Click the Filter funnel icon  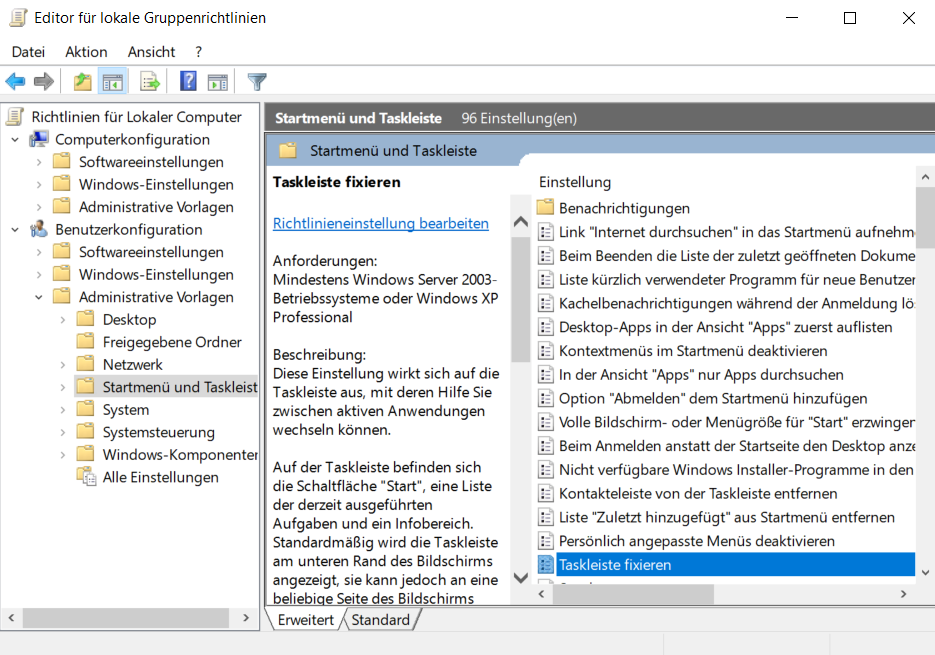click(x=257, y=82)
